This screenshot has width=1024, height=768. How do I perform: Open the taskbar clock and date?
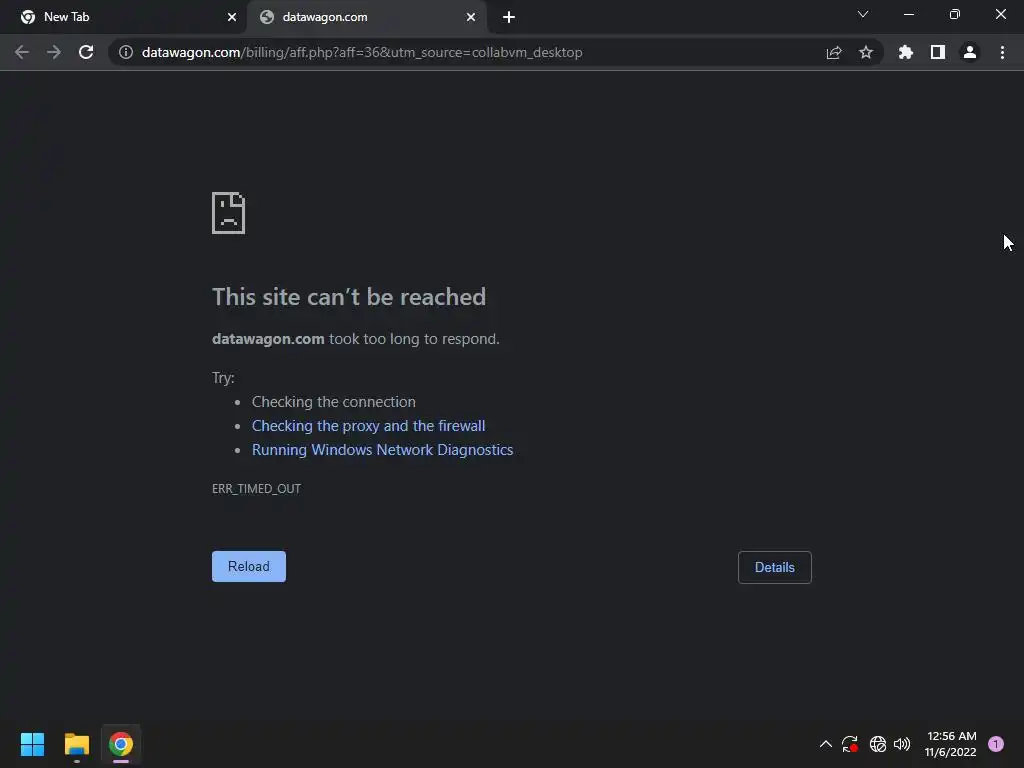[951, 744]
